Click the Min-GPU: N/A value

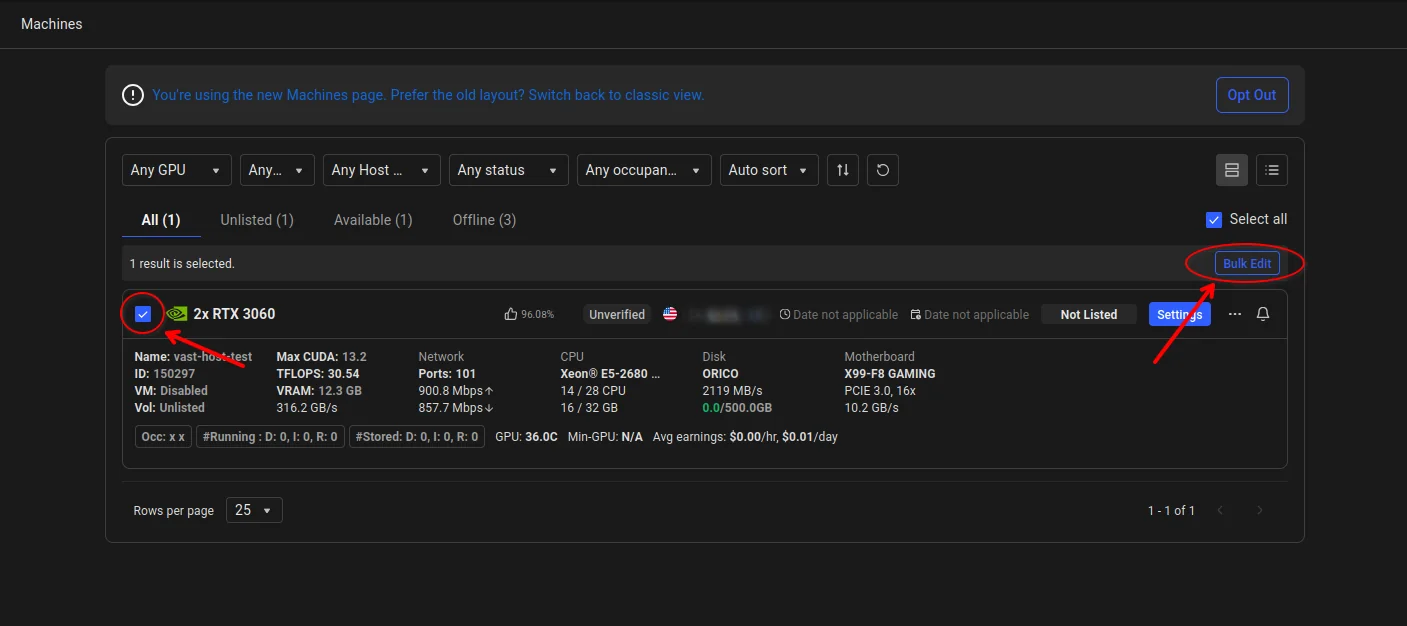[605, 437]
